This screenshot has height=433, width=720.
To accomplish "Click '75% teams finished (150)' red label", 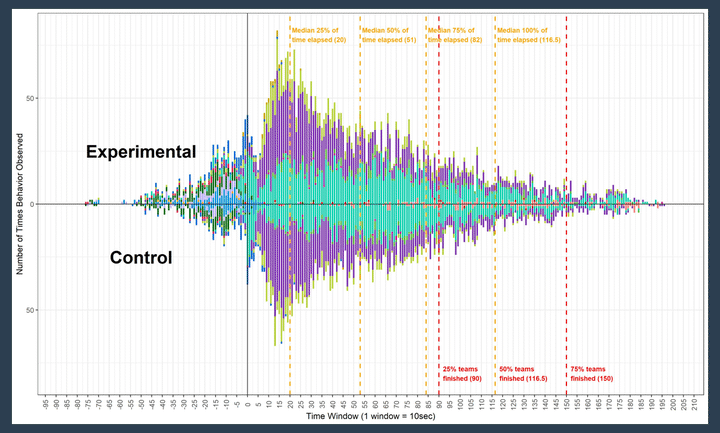I will click(x=591, y=374).
